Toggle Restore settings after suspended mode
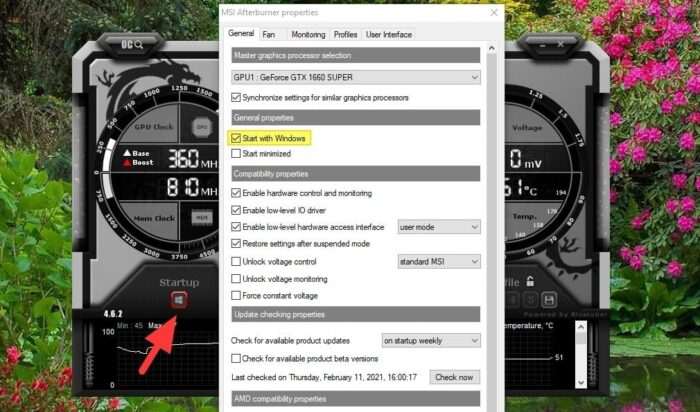Screen dimensions: 700x412 [236, 244]
